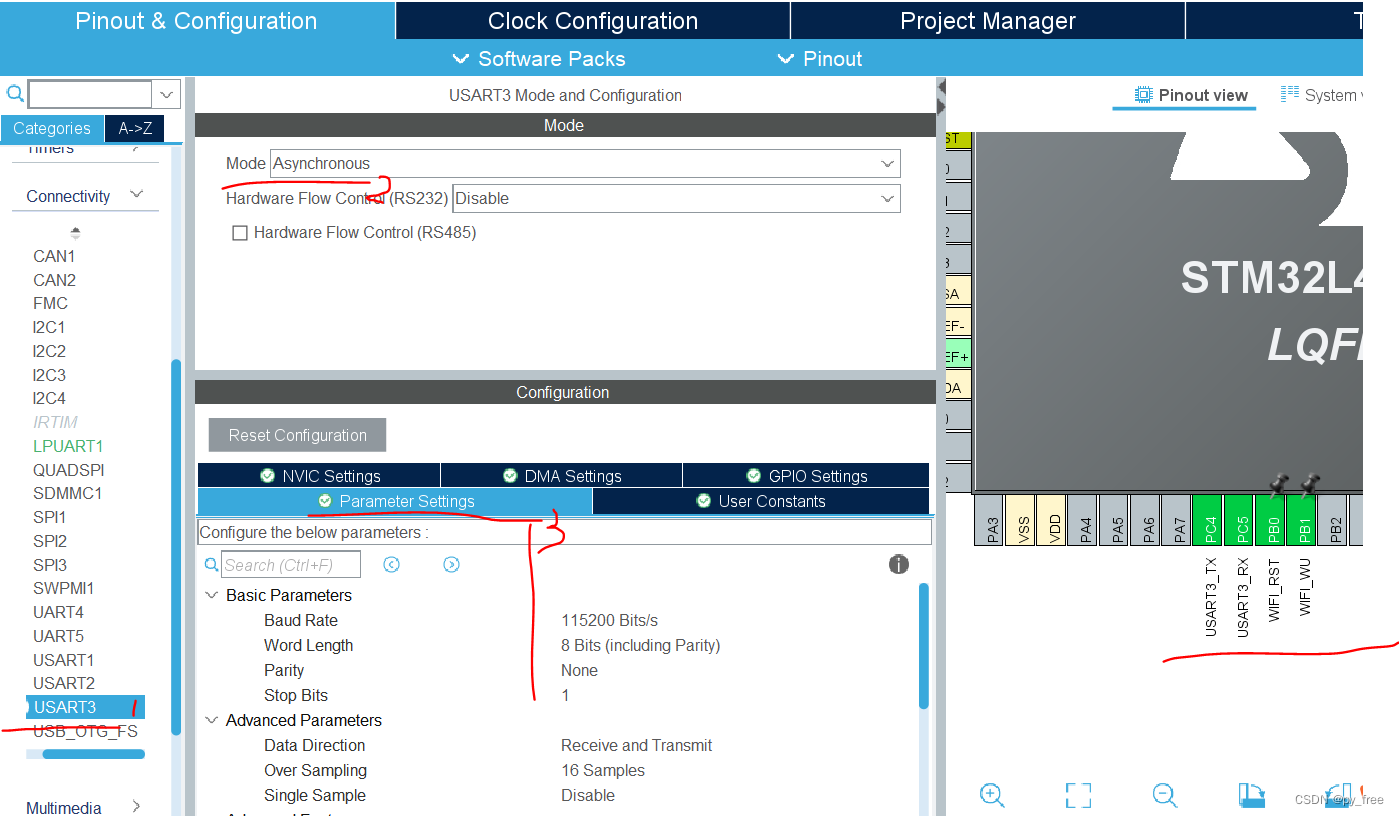Select LPUART1 peripheral
Image resolution: width=1399 pixels, height=816 pixels.
(68, 446)
